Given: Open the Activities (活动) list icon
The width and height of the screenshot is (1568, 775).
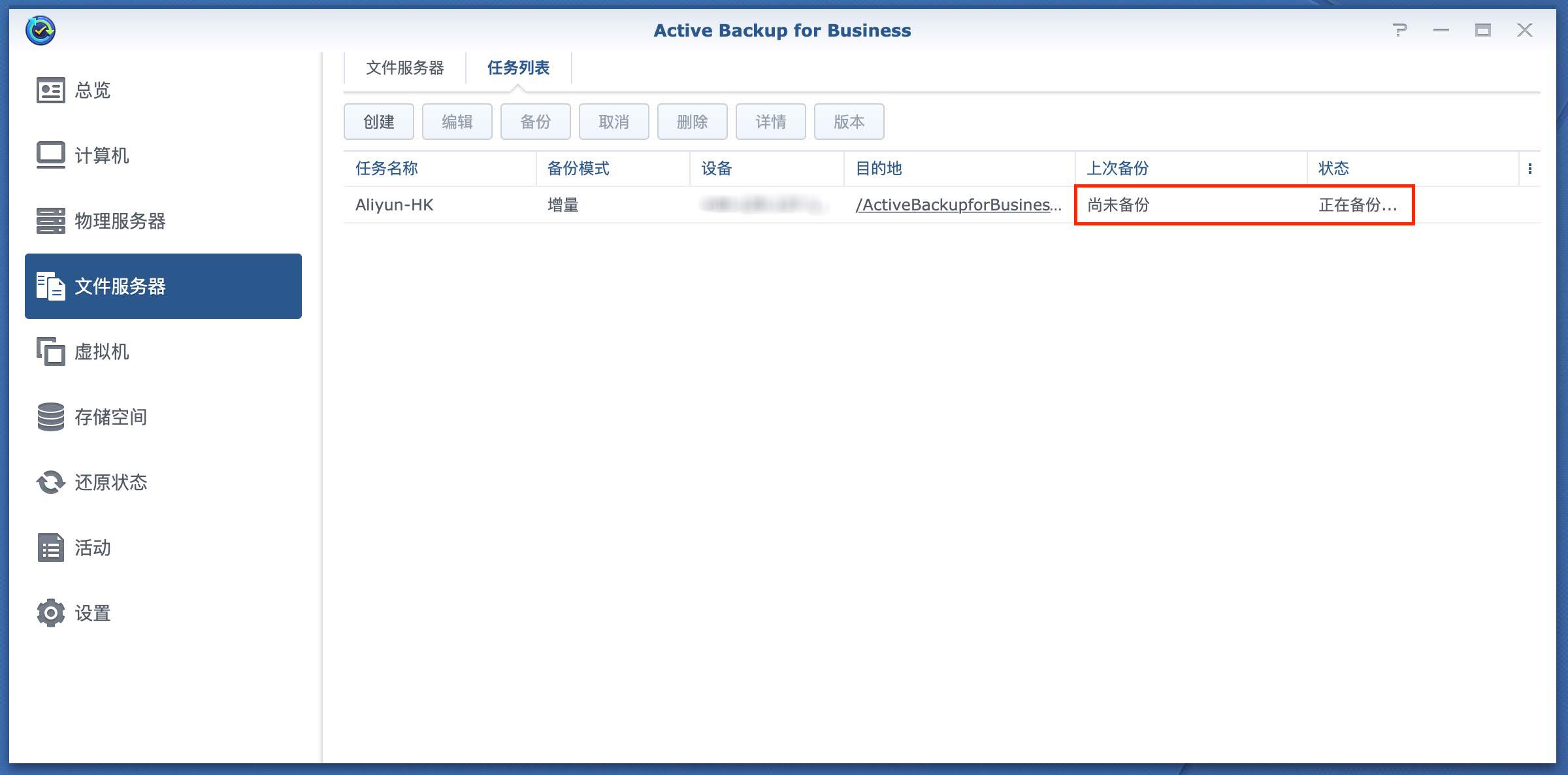Looking at the screenshot, I should click(x=50, y=548).
